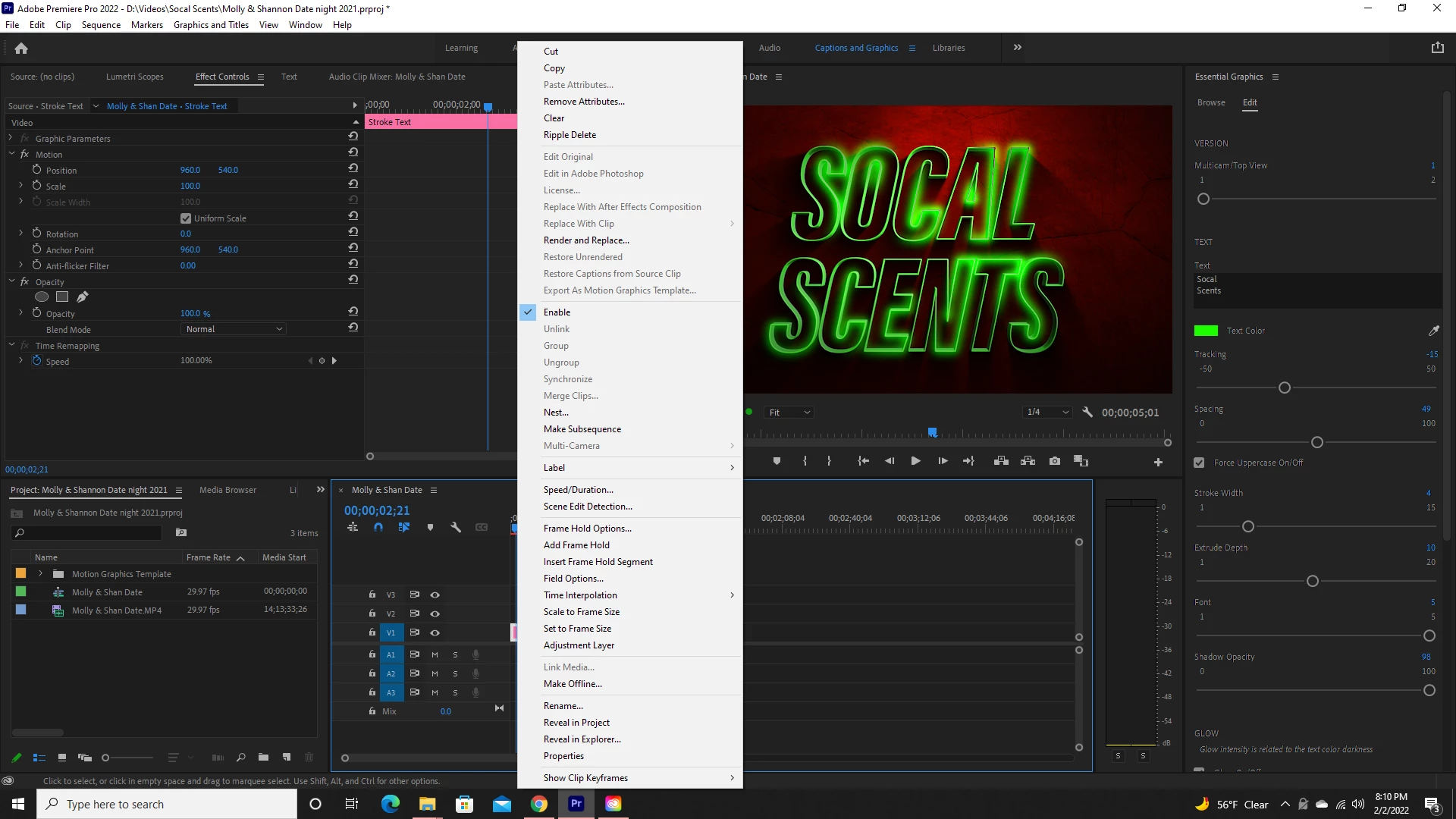Click New Bin folder icon in Project panel
The height and width of the screenshot is (819, 1456).
[x=263, y=757]
